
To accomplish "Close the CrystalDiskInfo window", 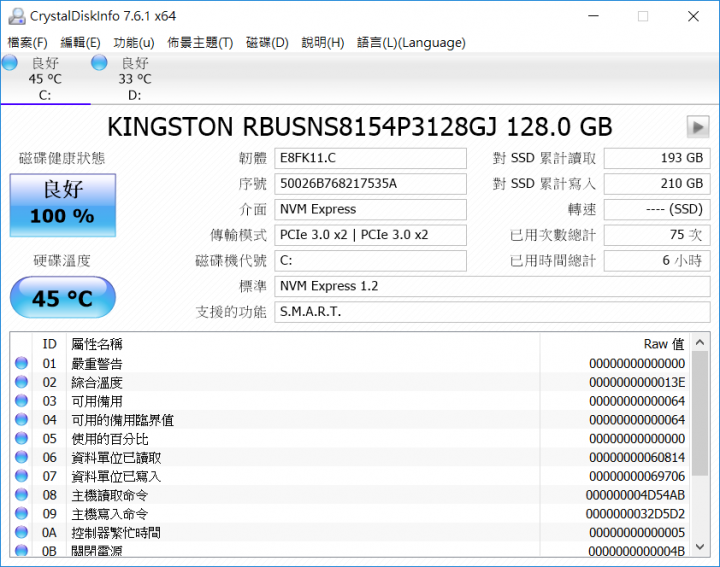I will click(693, 16).
